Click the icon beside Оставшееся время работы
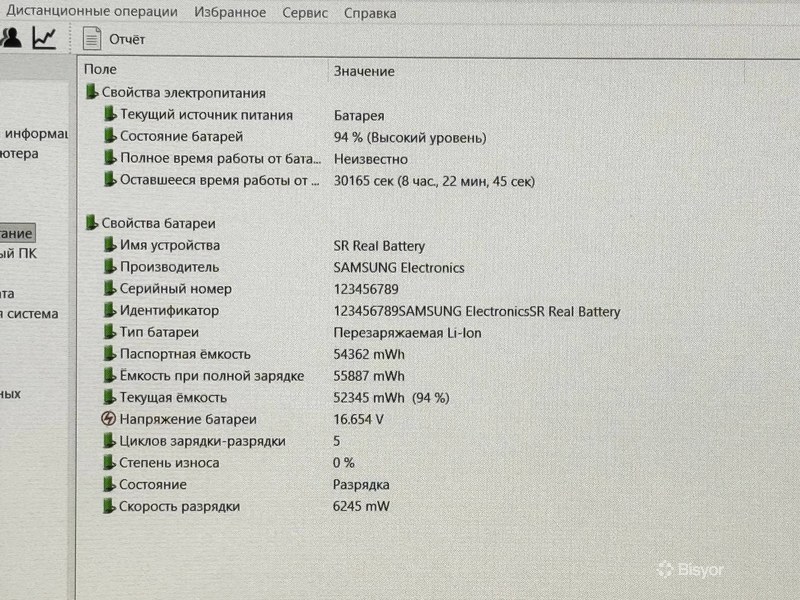Screen dimensions: 800x600 (x=110, y=180)
